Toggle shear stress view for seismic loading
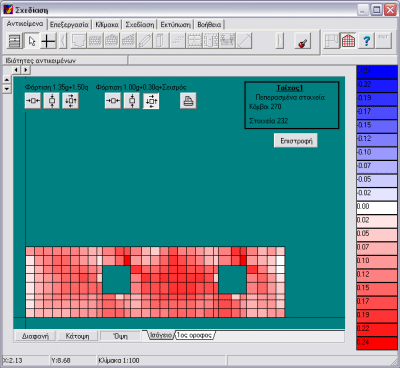This screenshot has height=368, width=400. point(151,101)
